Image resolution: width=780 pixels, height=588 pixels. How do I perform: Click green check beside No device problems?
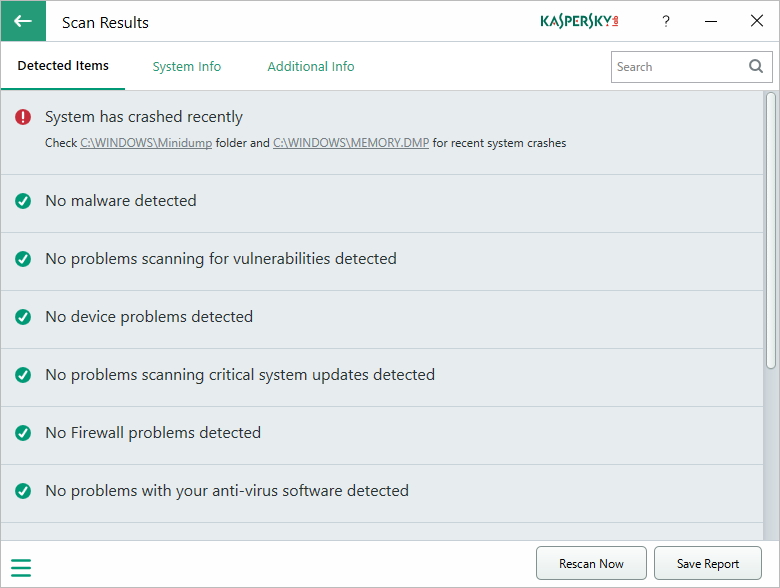[x=23, y=317]
